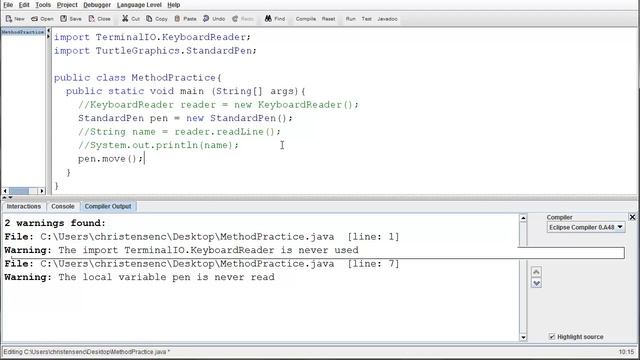Click the file path showing [line: 1]
The width and height of the screenshot is (640, 360).
pyautogui.click(x=202, y=237)
